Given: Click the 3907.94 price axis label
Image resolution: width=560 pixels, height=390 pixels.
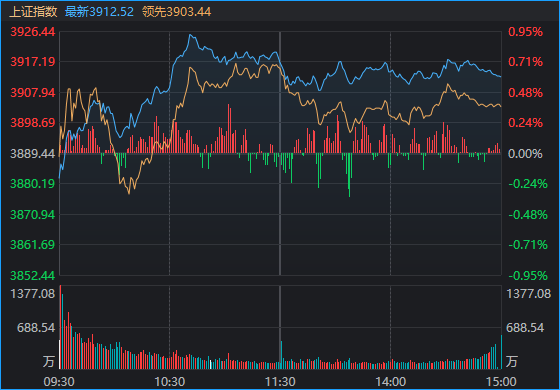Looking at the screenshot, I should pyautogui.click(x=32, y=93).
